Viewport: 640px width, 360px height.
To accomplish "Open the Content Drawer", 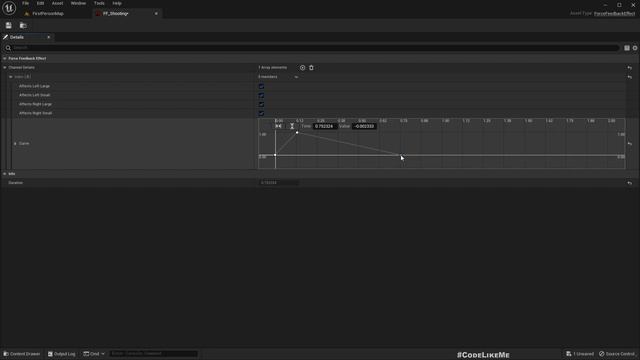I will pos(22,354).
